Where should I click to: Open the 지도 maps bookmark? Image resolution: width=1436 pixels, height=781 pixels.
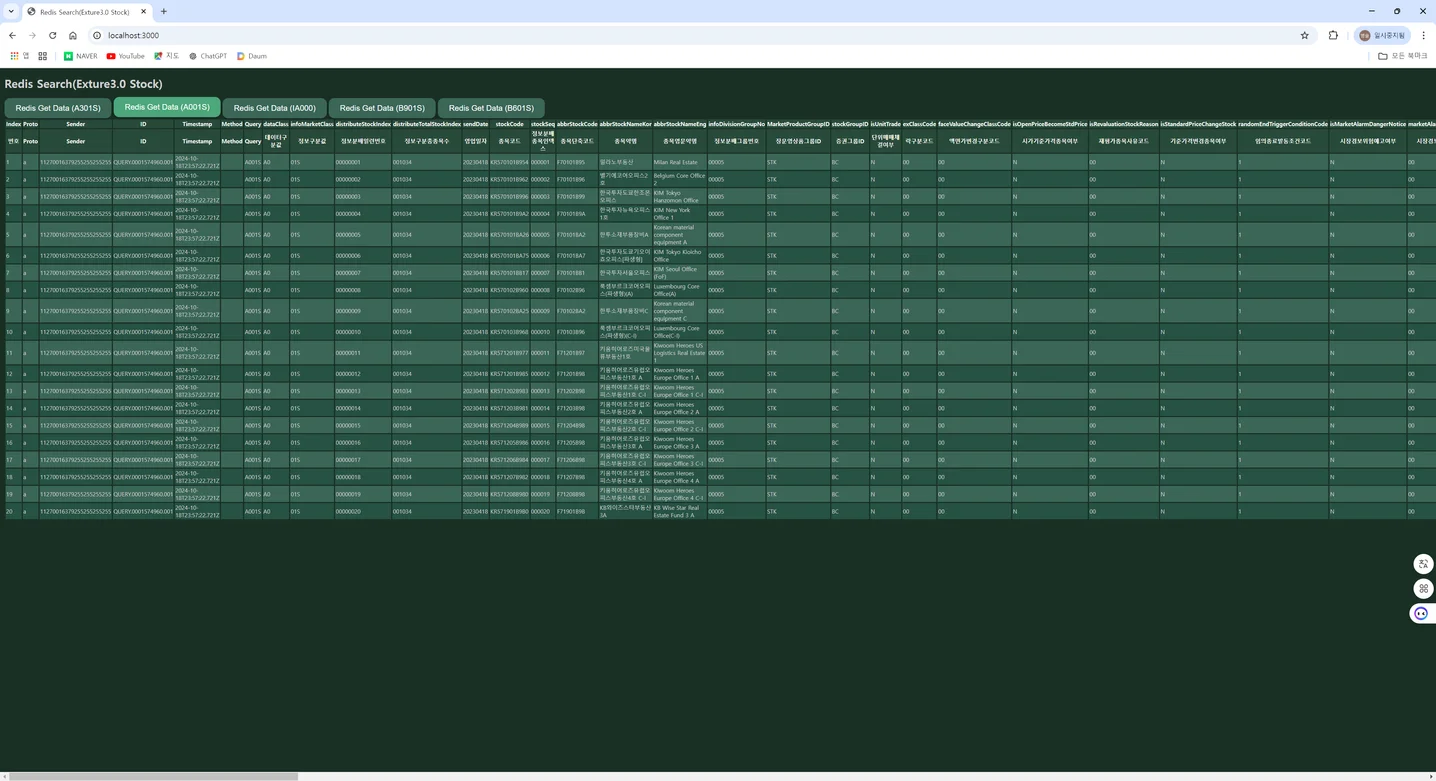pyautogui.click(x=165, y=56)
